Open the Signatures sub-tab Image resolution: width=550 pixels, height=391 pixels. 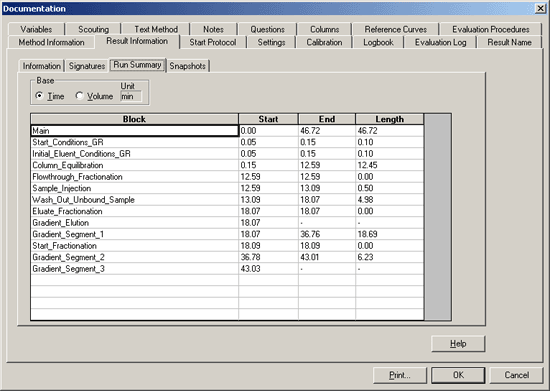coord(87,66)
